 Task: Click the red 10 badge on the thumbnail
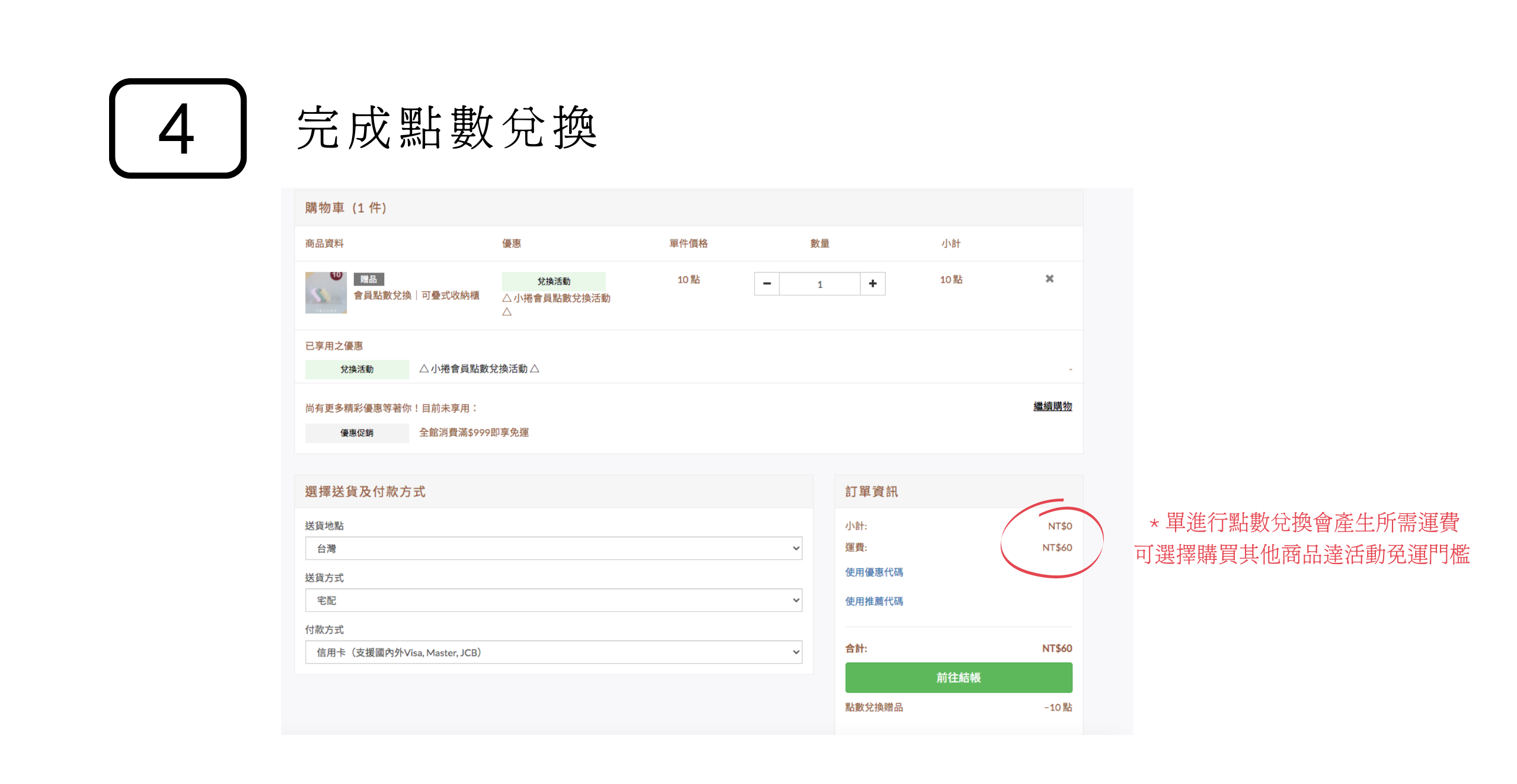[337, 276]
